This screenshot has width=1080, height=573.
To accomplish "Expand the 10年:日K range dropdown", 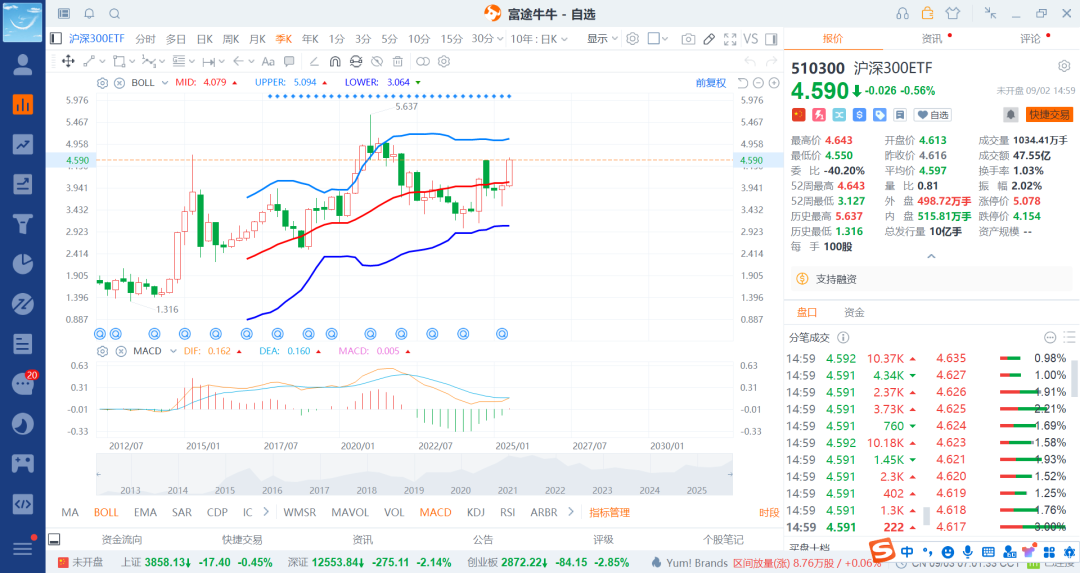I will click(x=540, y=39).
